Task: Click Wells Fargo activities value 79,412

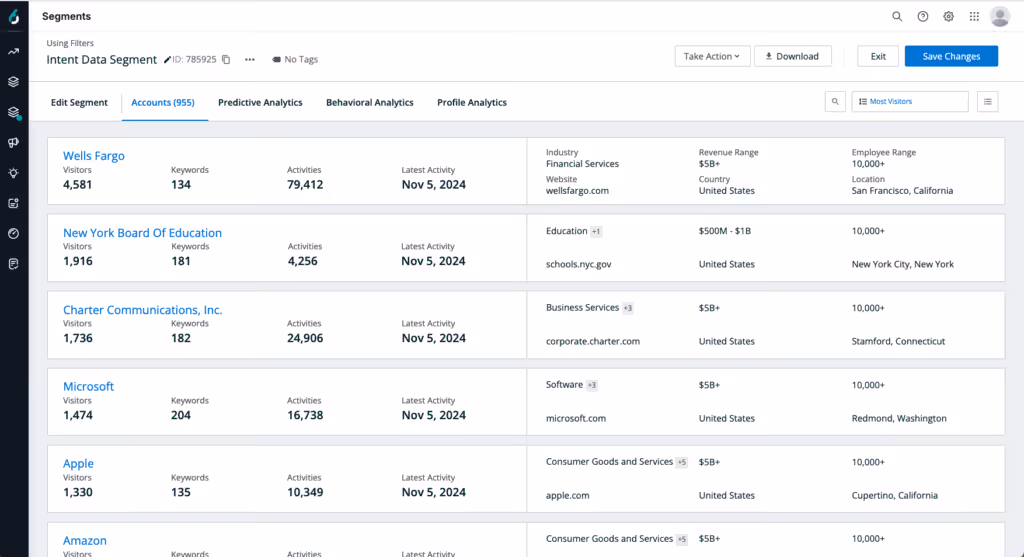Action: [x=305, y=185]
